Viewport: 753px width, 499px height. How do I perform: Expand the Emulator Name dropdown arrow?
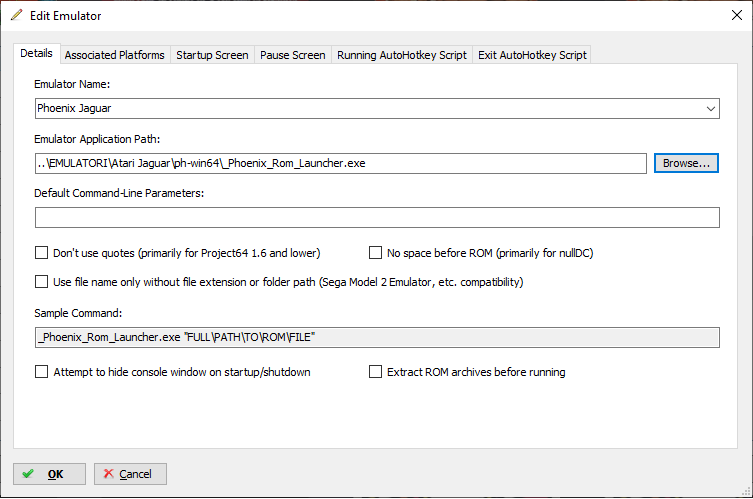[x=711, y=109]
